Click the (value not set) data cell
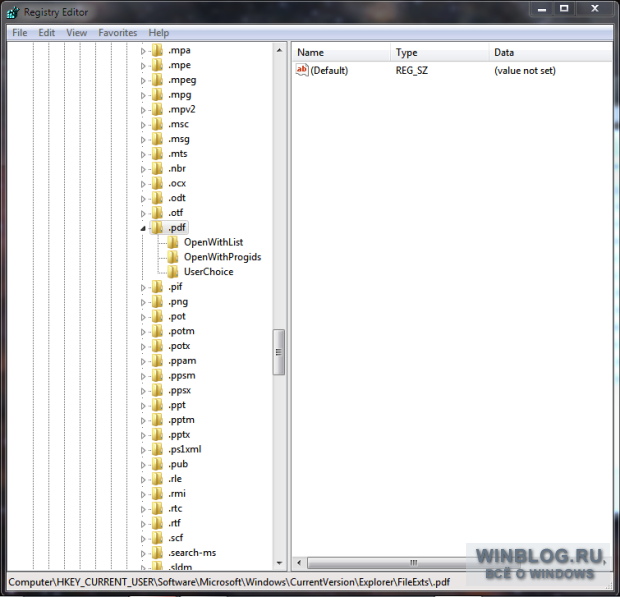This screenshot has height=597, width=620. tap(525, 71)
